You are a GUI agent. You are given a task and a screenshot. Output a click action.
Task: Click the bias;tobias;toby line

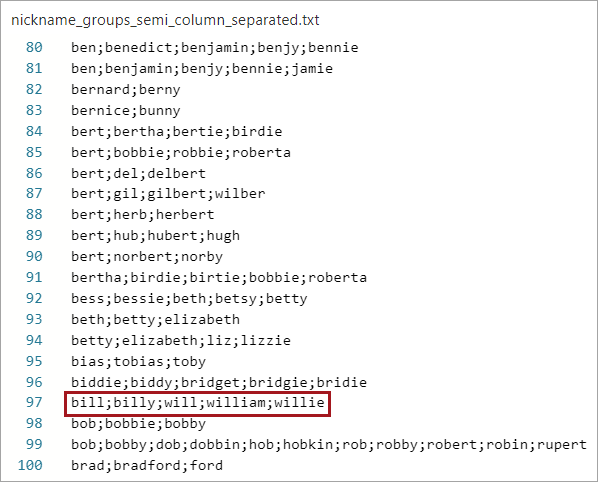coord(138,362)
